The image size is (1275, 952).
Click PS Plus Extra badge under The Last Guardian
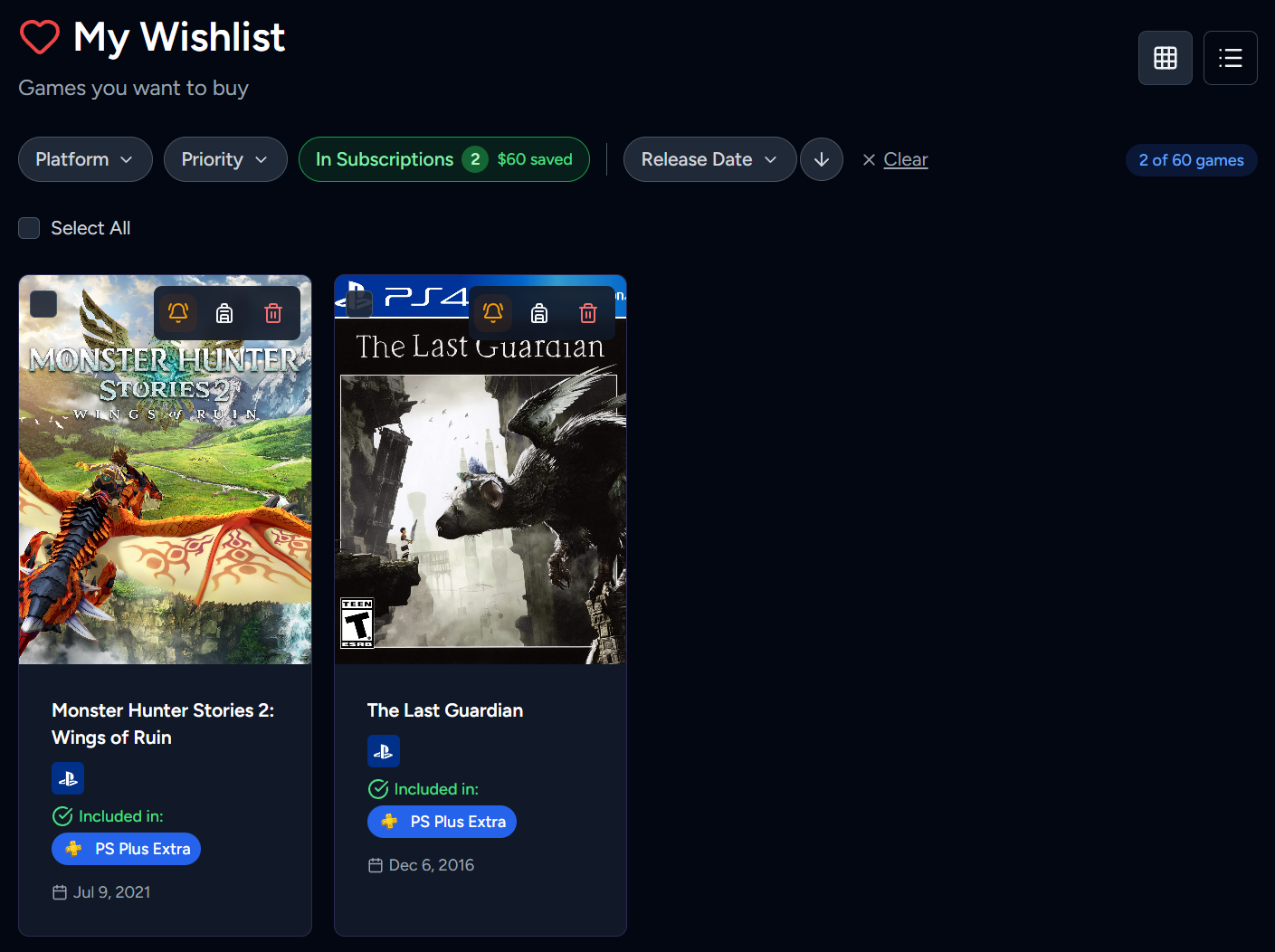click(x=442, y=822)
